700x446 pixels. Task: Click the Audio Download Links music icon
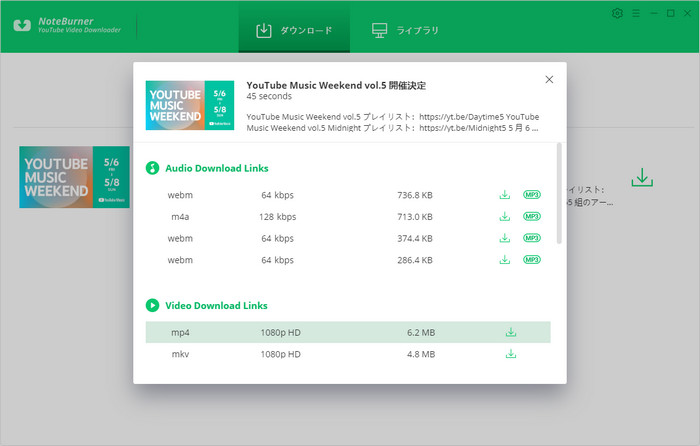pyautogui.click(x=152, y=168)
